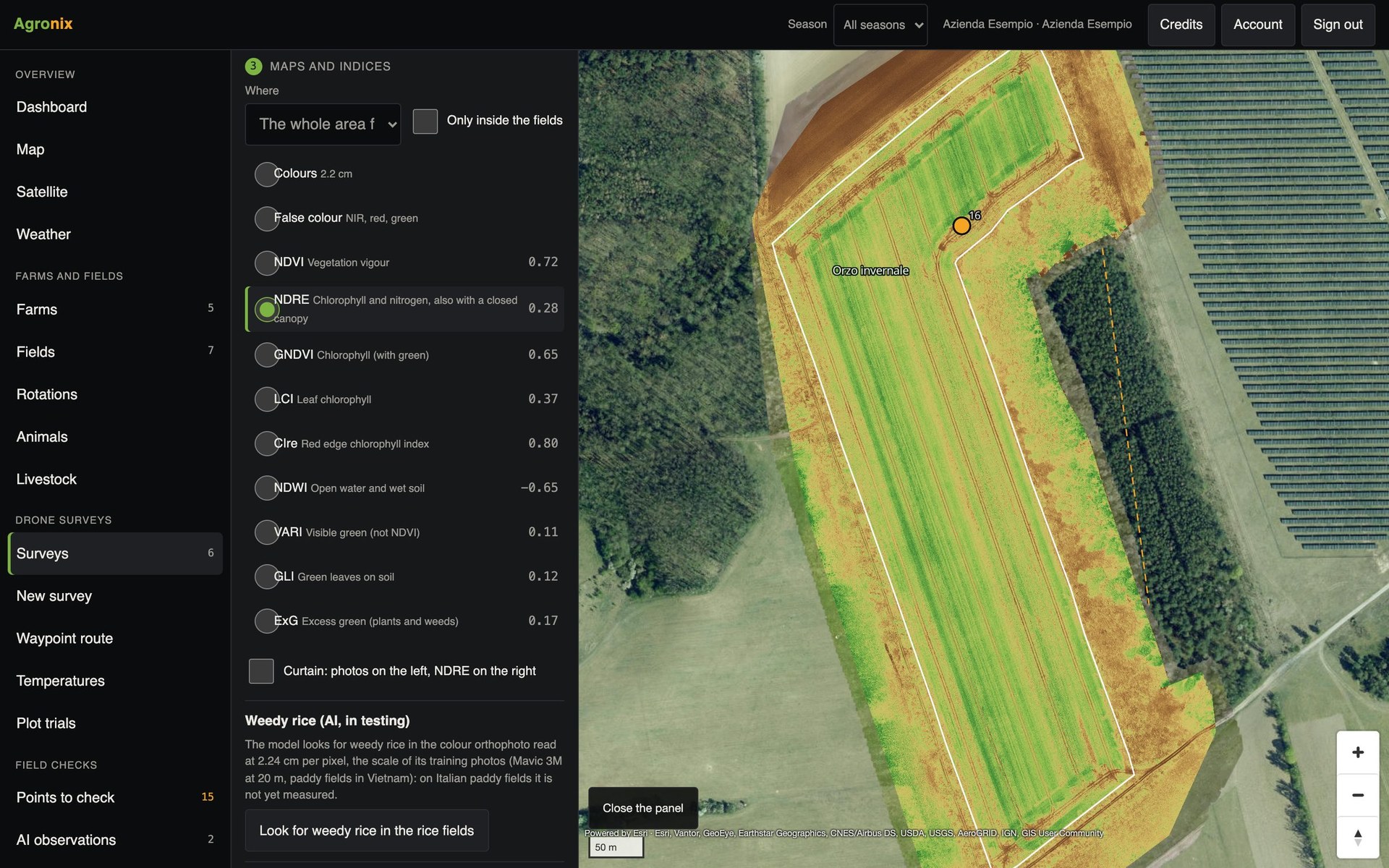Select the Colours 2.2 cm map layer
This screenshot has width=1389, height=868.
coord(267,174)
